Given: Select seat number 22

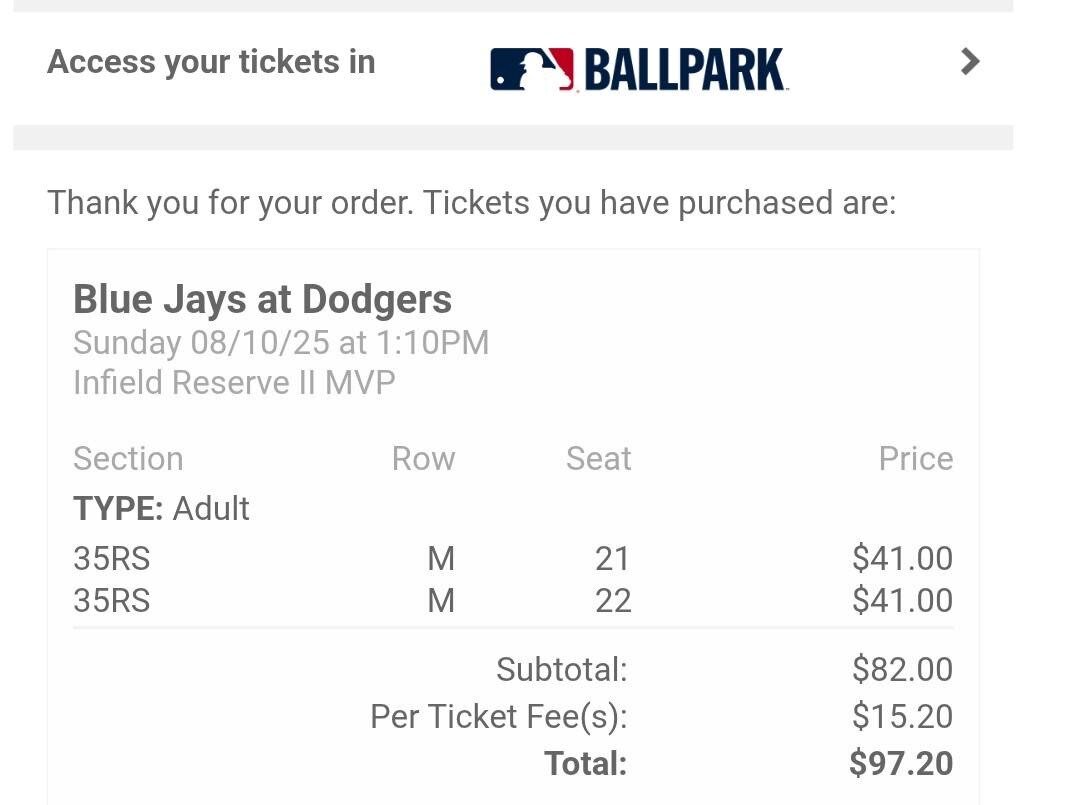Looking at the screenshot, I should point(612,600).
